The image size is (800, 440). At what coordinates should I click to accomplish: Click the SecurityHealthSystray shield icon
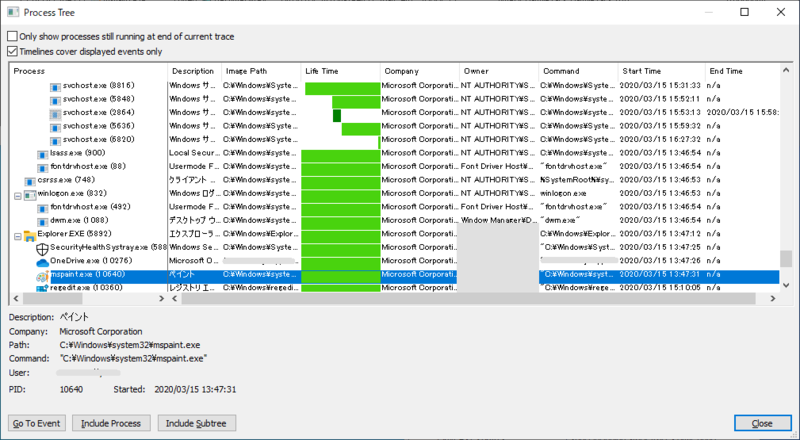click(x=42, y=249)
